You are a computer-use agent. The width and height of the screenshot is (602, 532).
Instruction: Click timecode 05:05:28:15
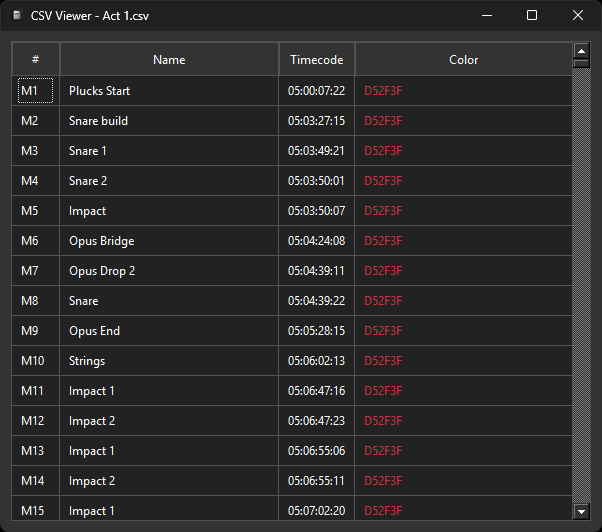[x=317, y=330]
